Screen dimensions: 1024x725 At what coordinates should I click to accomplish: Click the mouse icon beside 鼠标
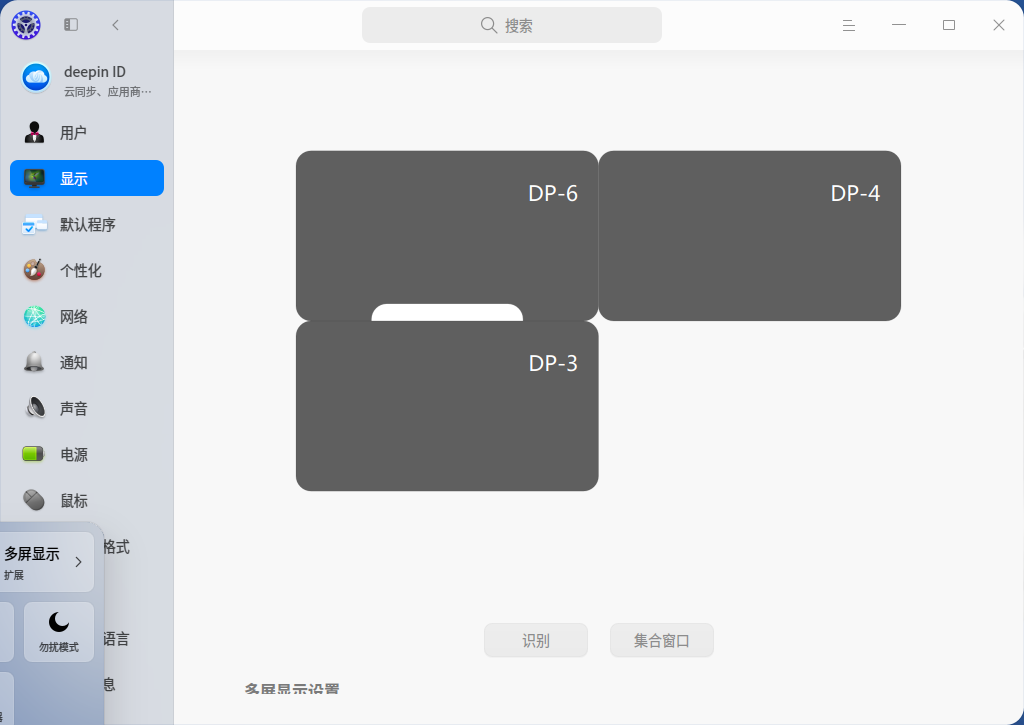[x=34, y=500]
